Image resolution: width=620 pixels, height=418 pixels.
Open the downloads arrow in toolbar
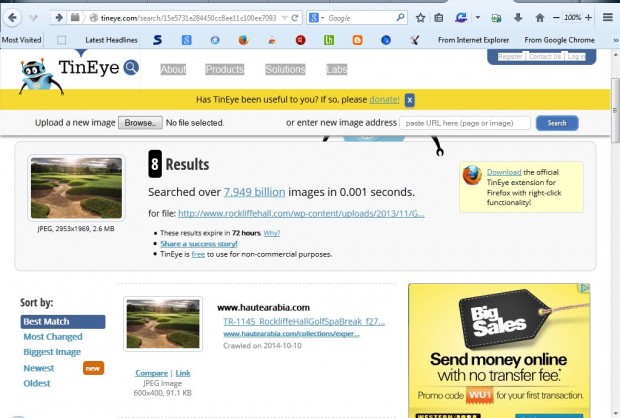(x=517, y=18)
